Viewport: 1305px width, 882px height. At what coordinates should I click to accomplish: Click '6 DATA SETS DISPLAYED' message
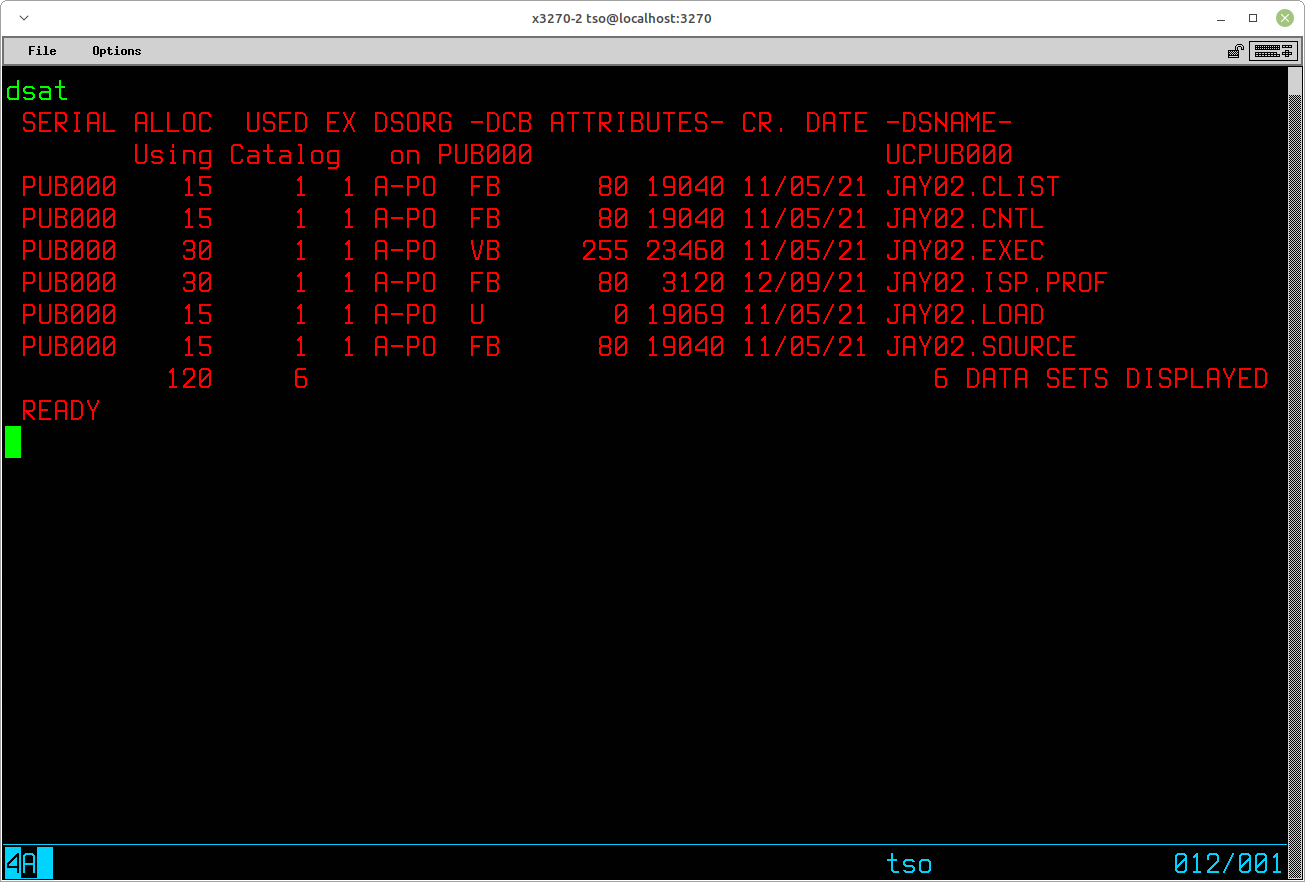[x=1101, y=379]
